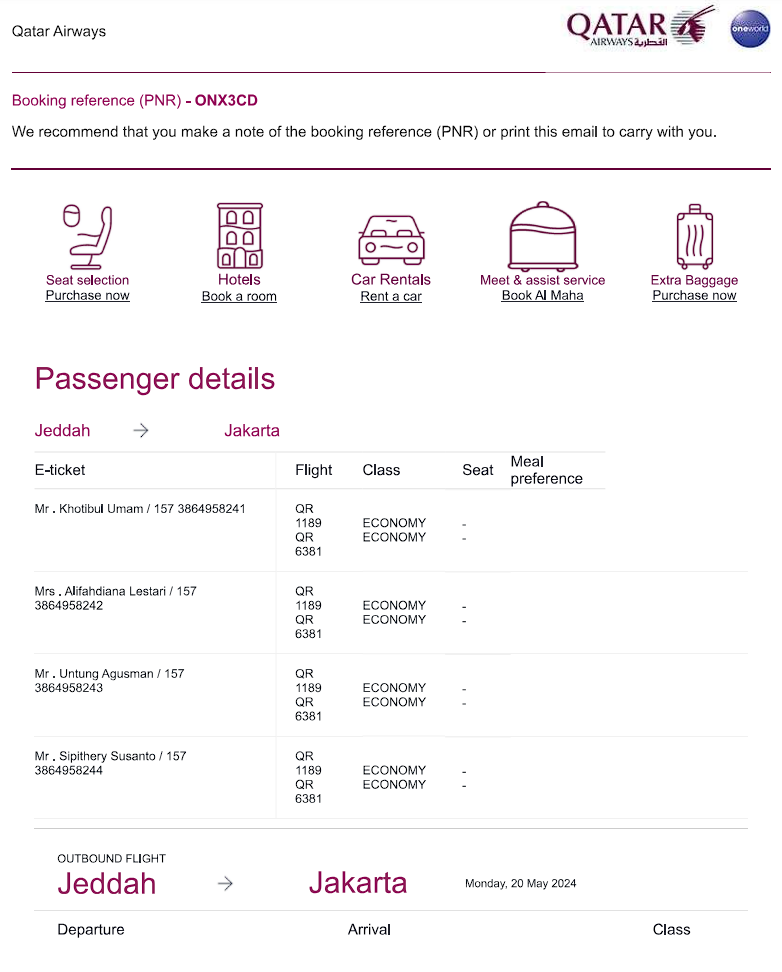Select the Monday, 20 May 2024 date text
This screenshot has width=782, height=972.
pyautogui.click(x=521, y=884)
